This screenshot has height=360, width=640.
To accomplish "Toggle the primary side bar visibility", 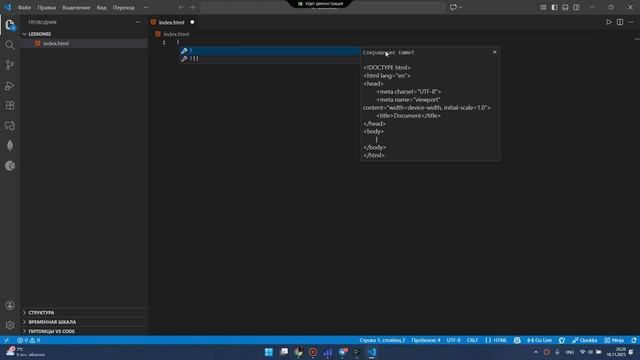I will coord(554,7).
